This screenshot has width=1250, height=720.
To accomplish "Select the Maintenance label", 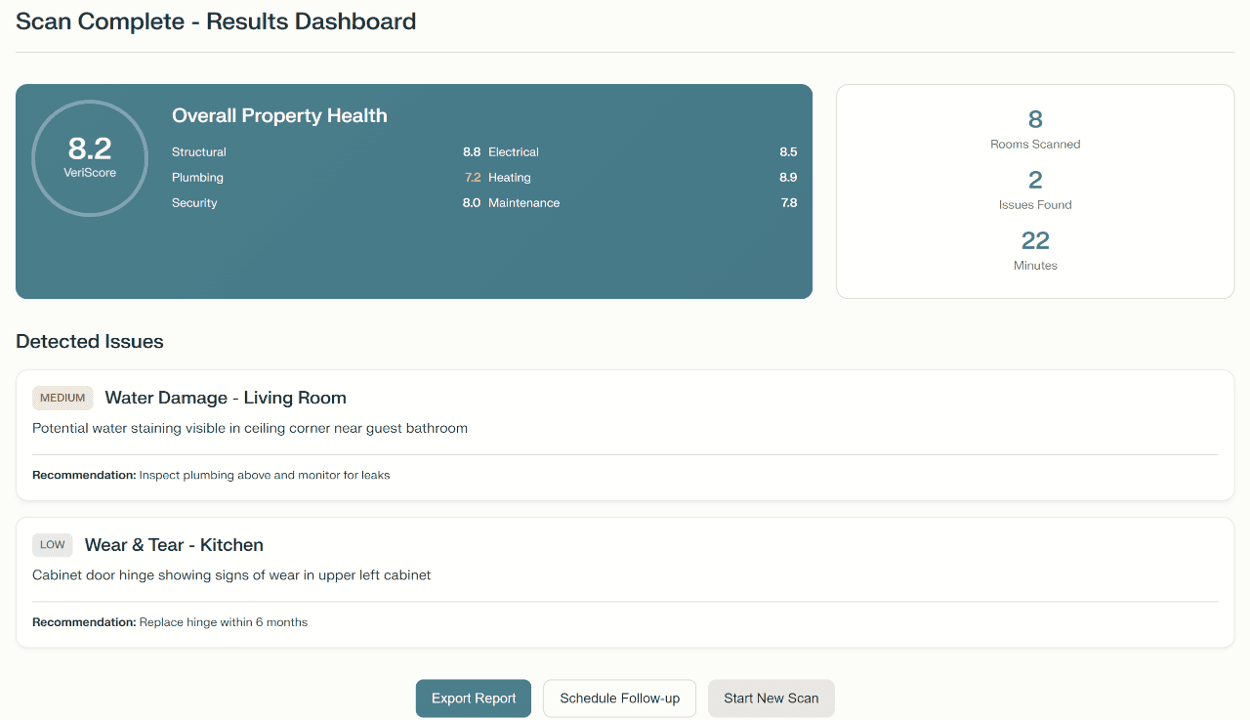I will point(524,202).
